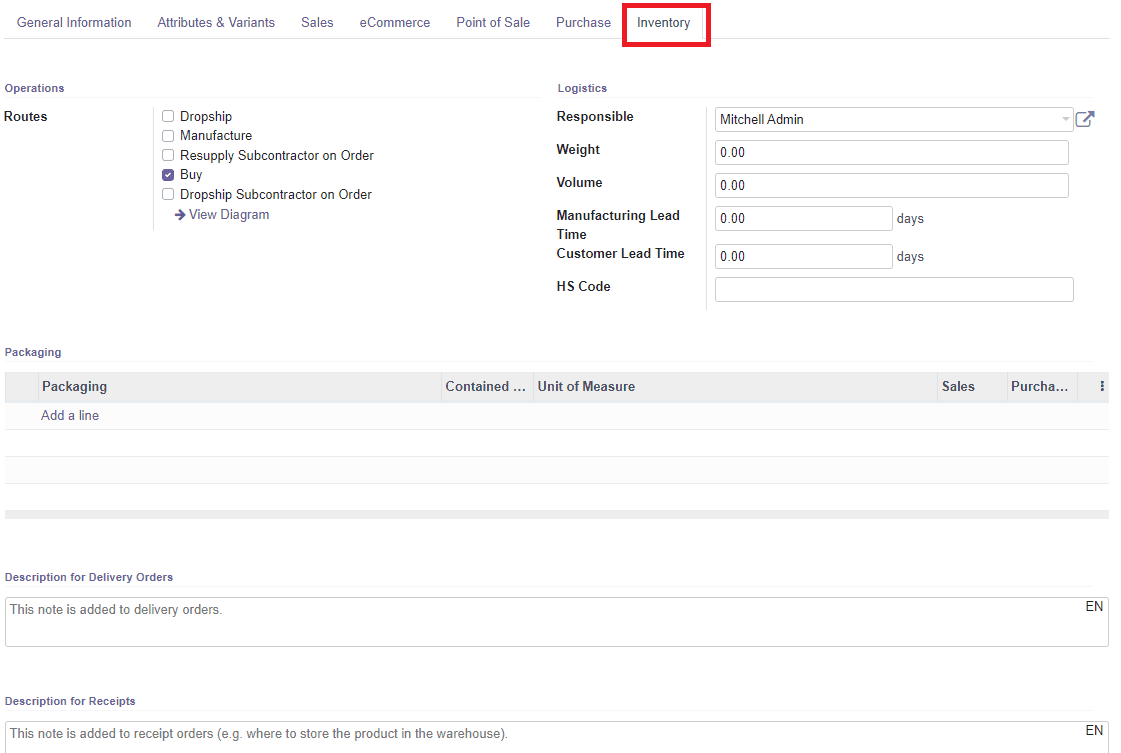
Task: Open Mitchell Admin record via external link icon
Action: click(1084, 118)
